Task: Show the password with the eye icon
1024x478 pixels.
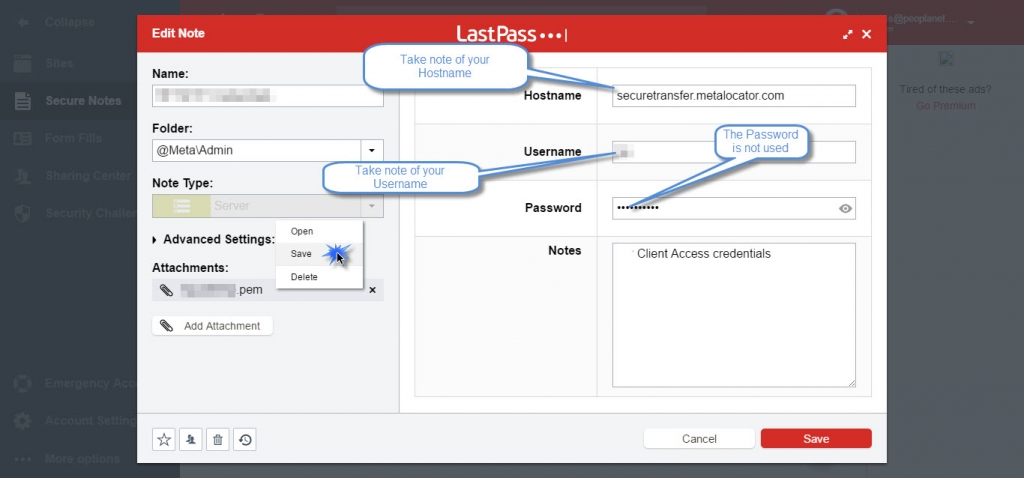Action: 845,208
